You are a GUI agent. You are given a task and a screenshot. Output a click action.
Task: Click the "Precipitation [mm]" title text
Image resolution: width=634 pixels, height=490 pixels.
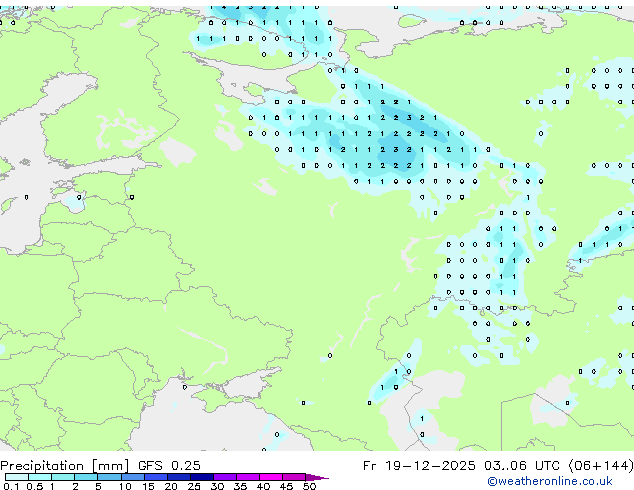point(65,466)
